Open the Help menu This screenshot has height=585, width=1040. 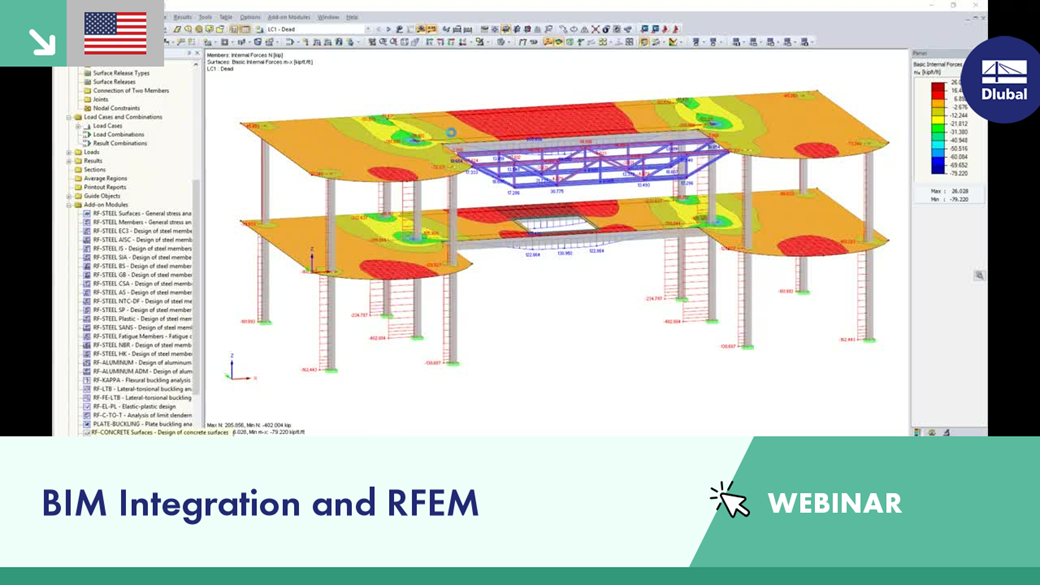(352, 17)
